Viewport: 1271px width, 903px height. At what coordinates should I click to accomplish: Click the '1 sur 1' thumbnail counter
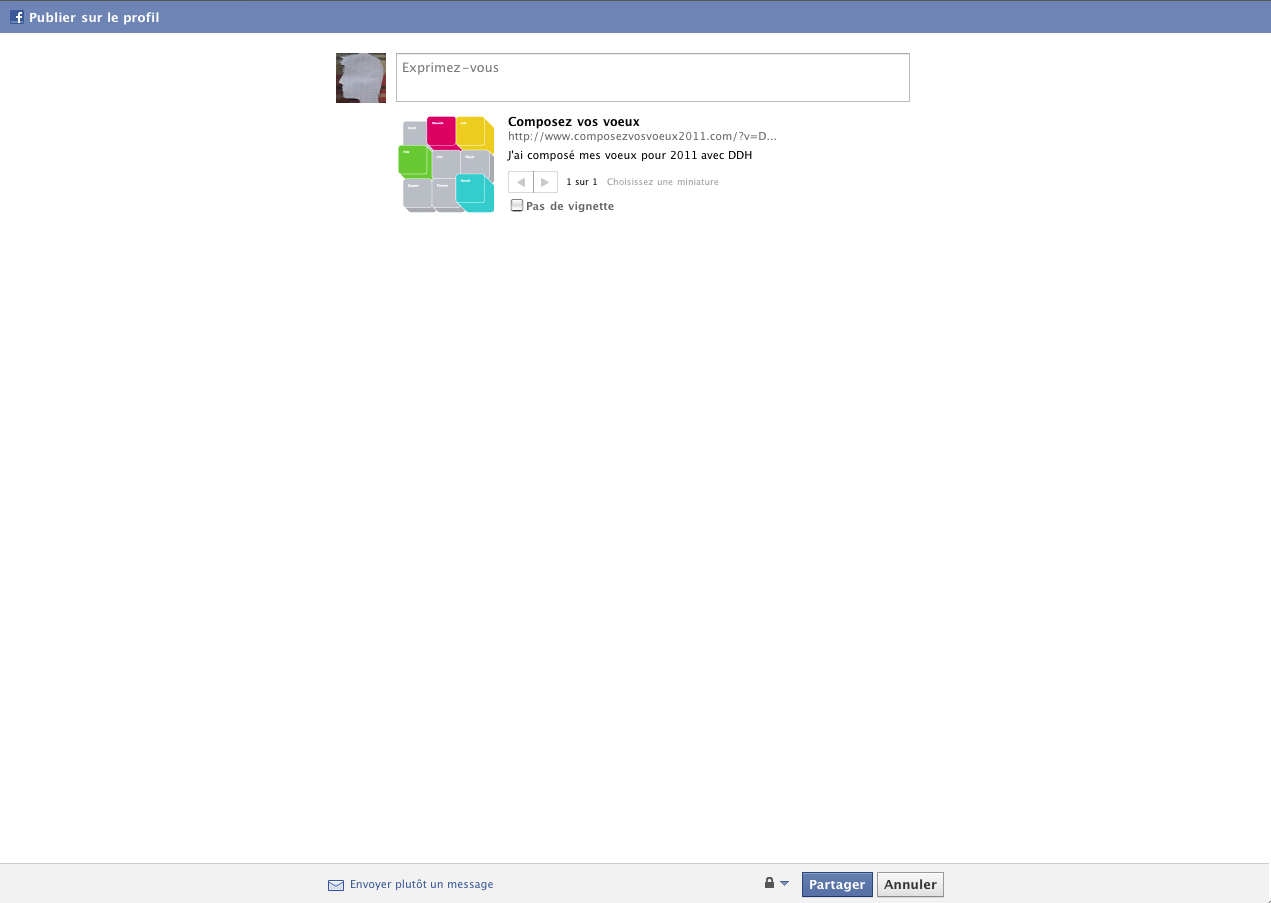coord(581,182)
